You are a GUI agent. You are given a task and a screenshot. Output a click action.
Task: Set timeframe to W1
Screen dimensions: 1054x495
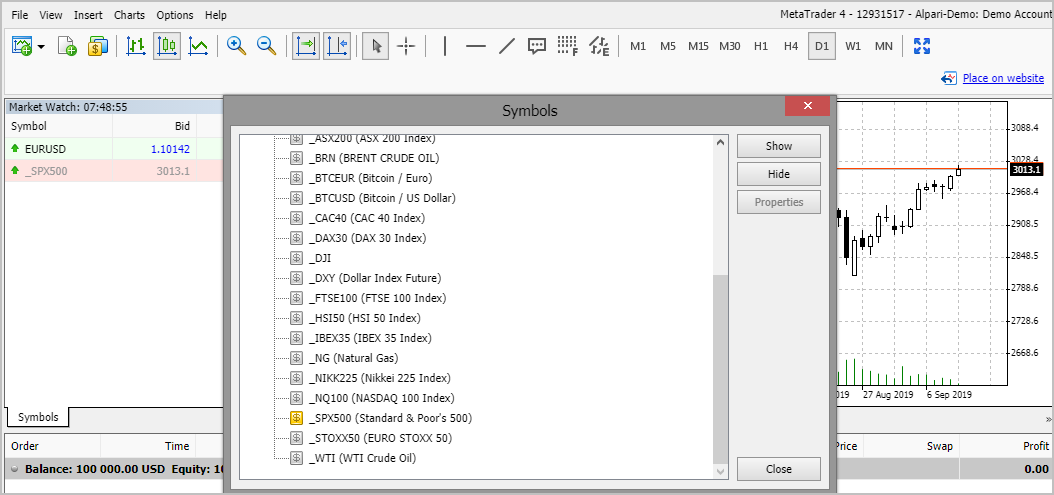click(853, 46)
